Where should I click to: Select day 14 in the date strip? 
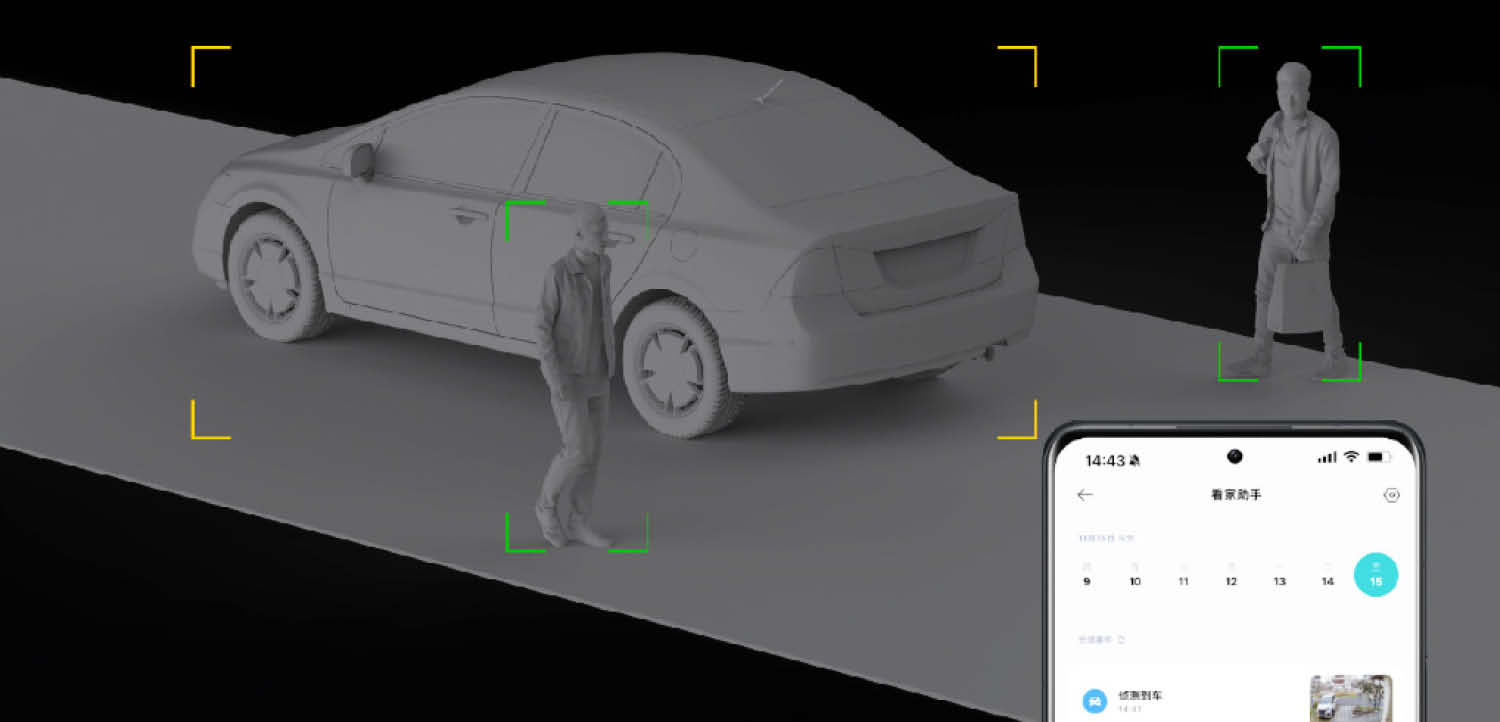pos(1328,576)
